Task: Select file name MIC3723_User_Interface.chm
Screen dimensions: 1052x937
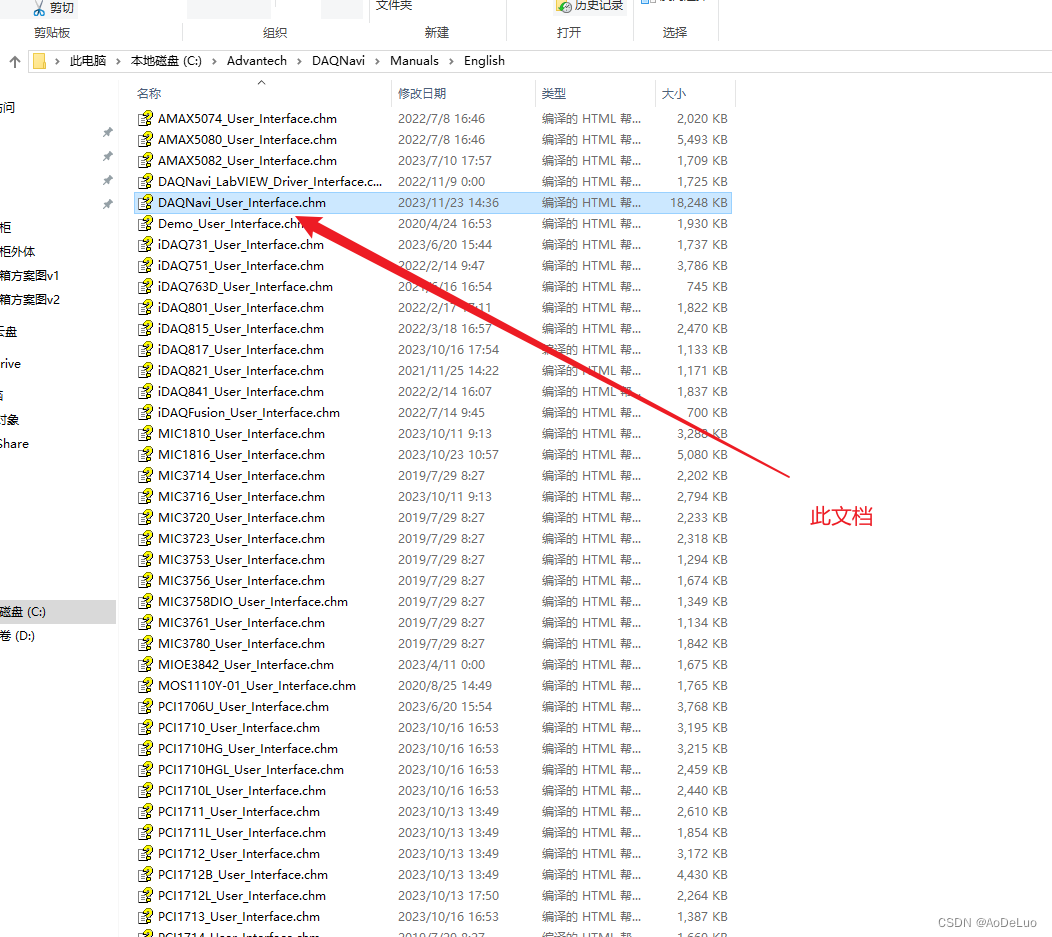Action: pyautogui.click(x=241, y=539)
